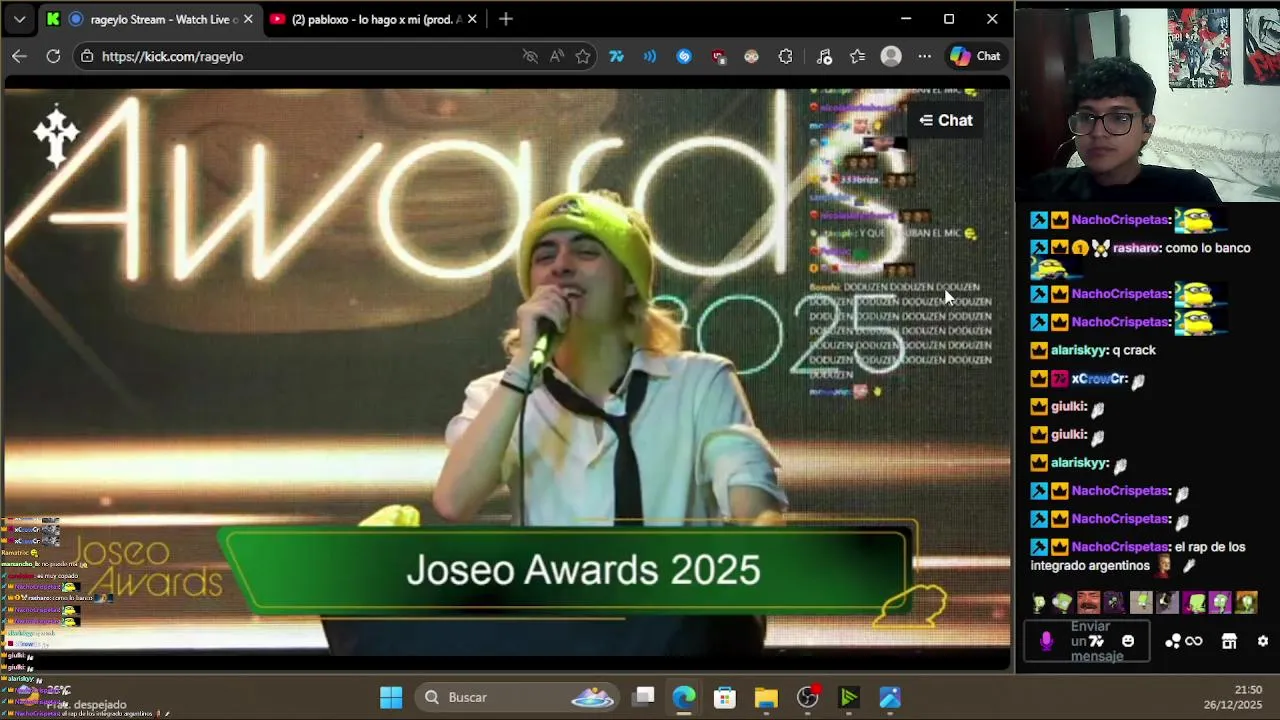Open chat settings gear

click(1263, 641)
